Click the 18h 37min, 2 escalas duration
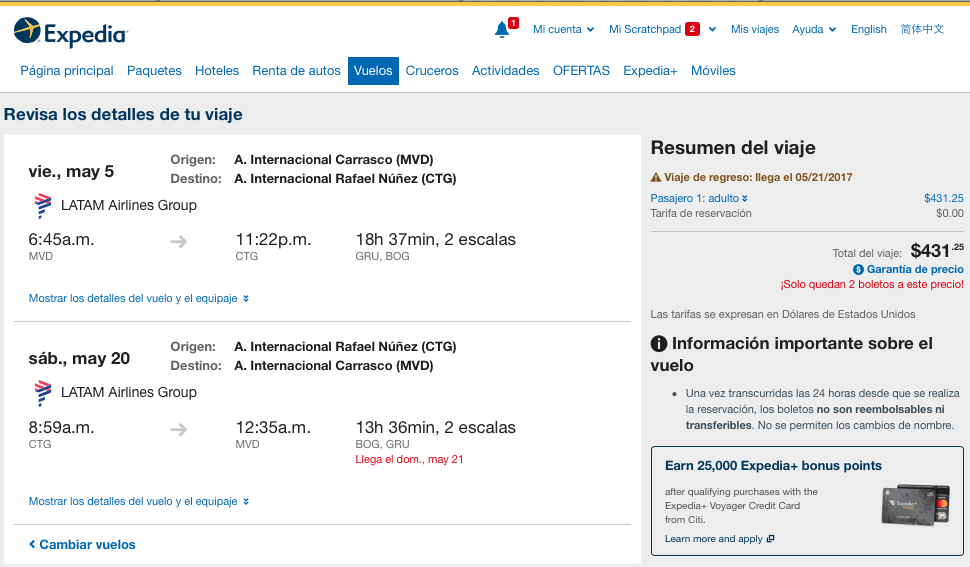This screenshot has width=970, height=567. 436,239
